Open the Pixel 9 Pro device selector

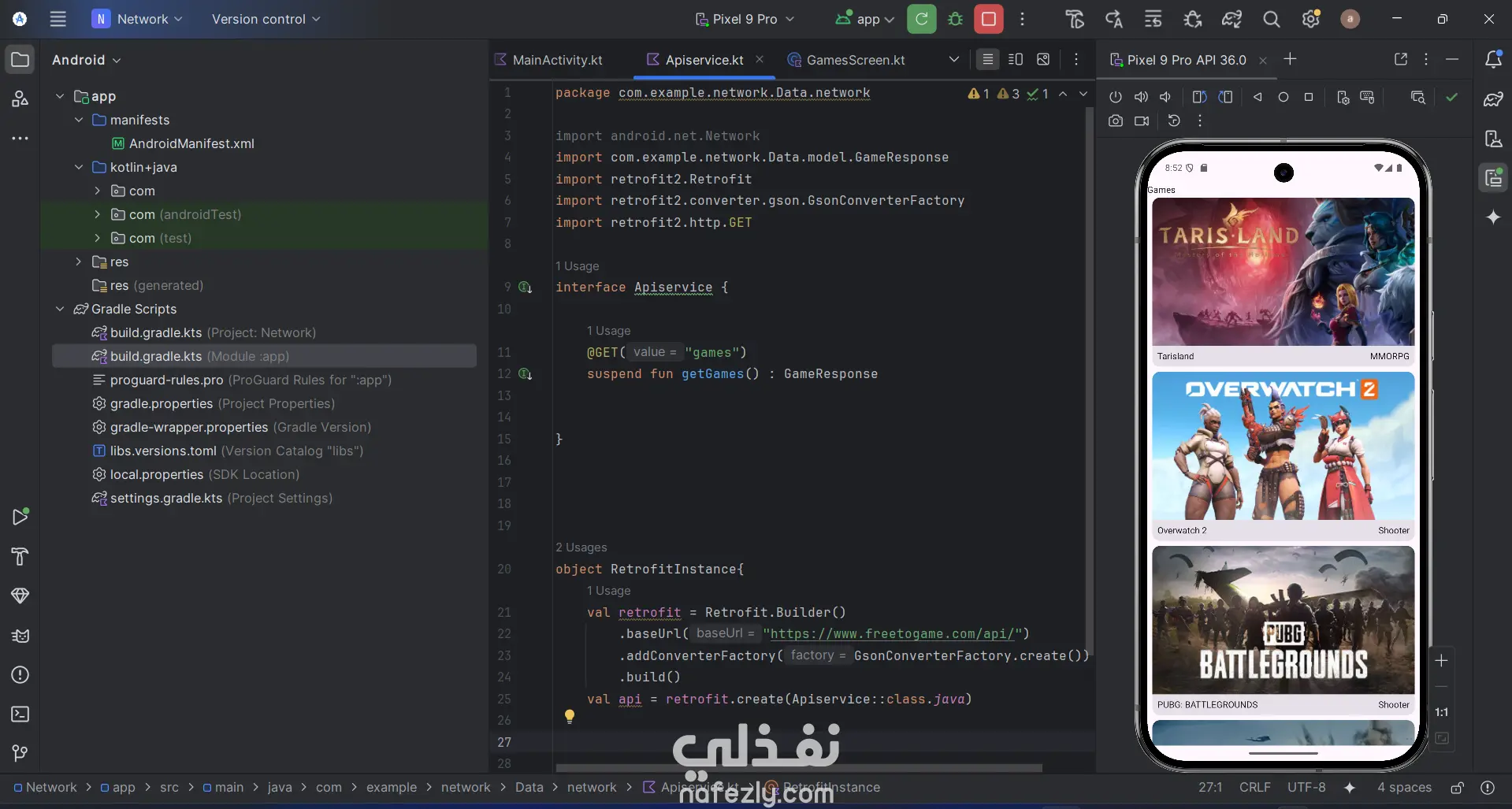745,19
